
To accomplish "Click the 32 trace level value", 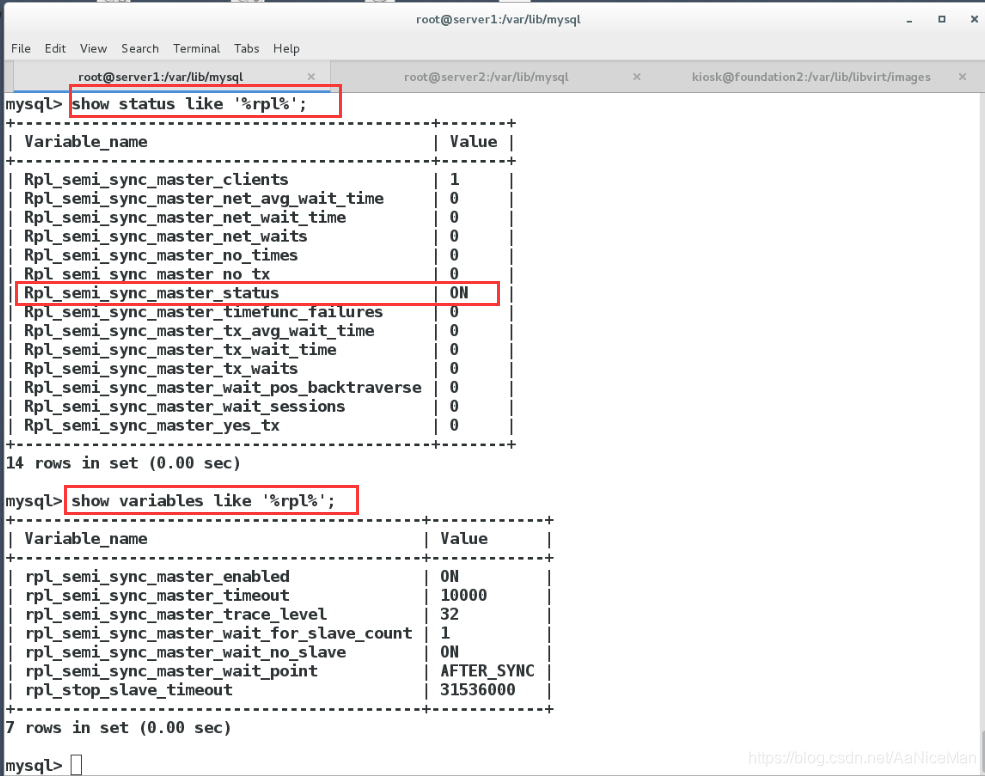I will tap(449, 614).
